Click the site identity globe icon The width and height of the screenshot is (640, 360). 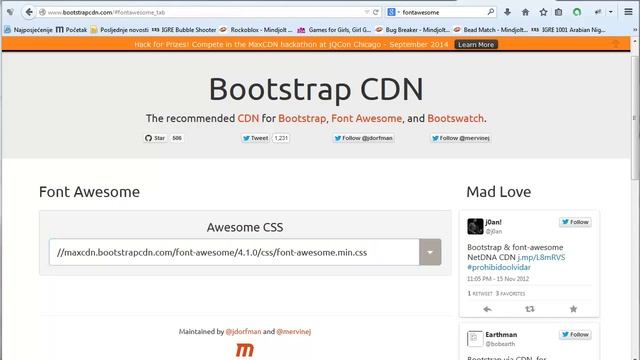42,12
